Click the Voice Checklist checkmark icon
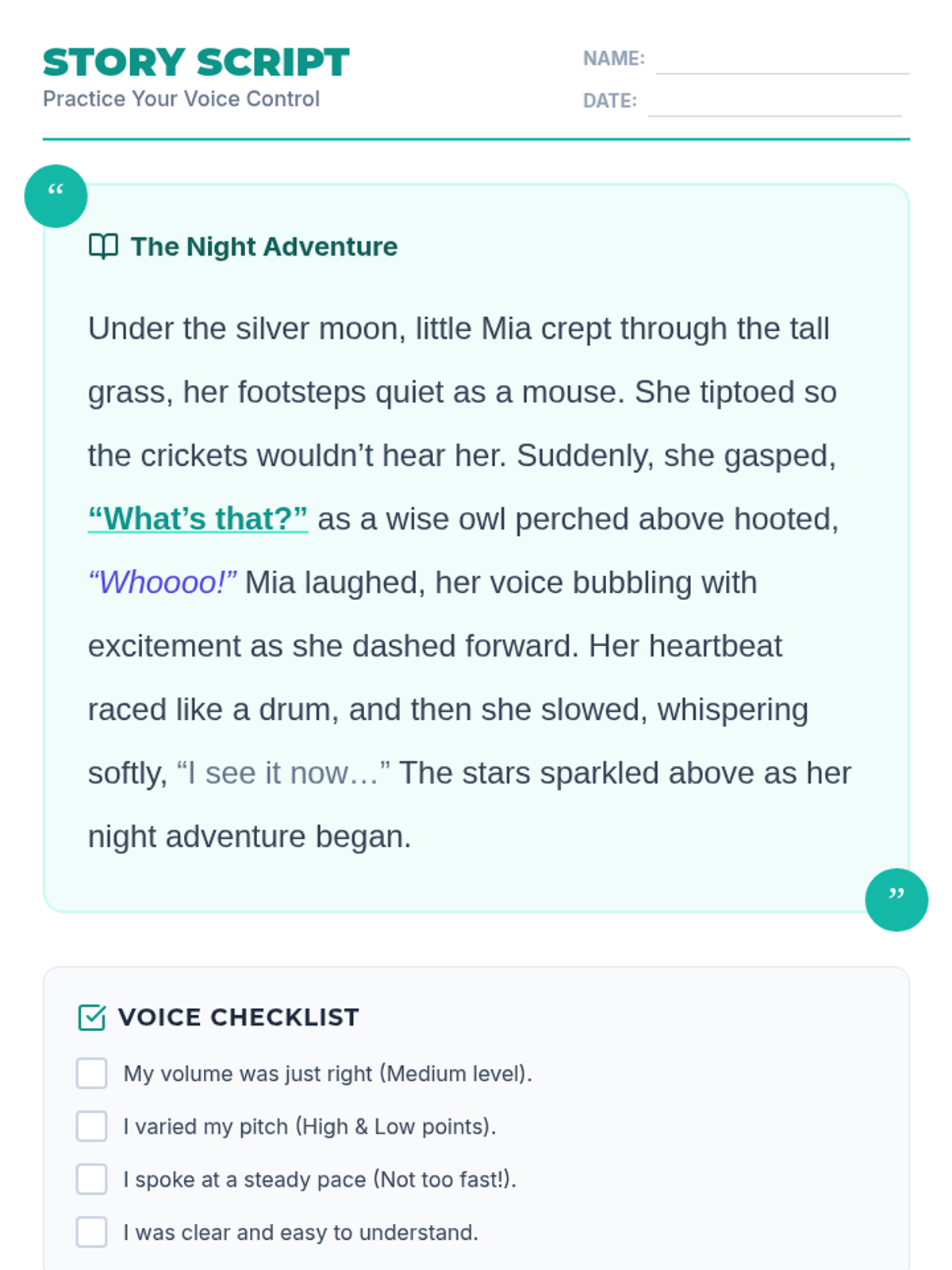The height and width of the screenshot is (1270, 952). pyautogui.click(x=92, y=1017)
